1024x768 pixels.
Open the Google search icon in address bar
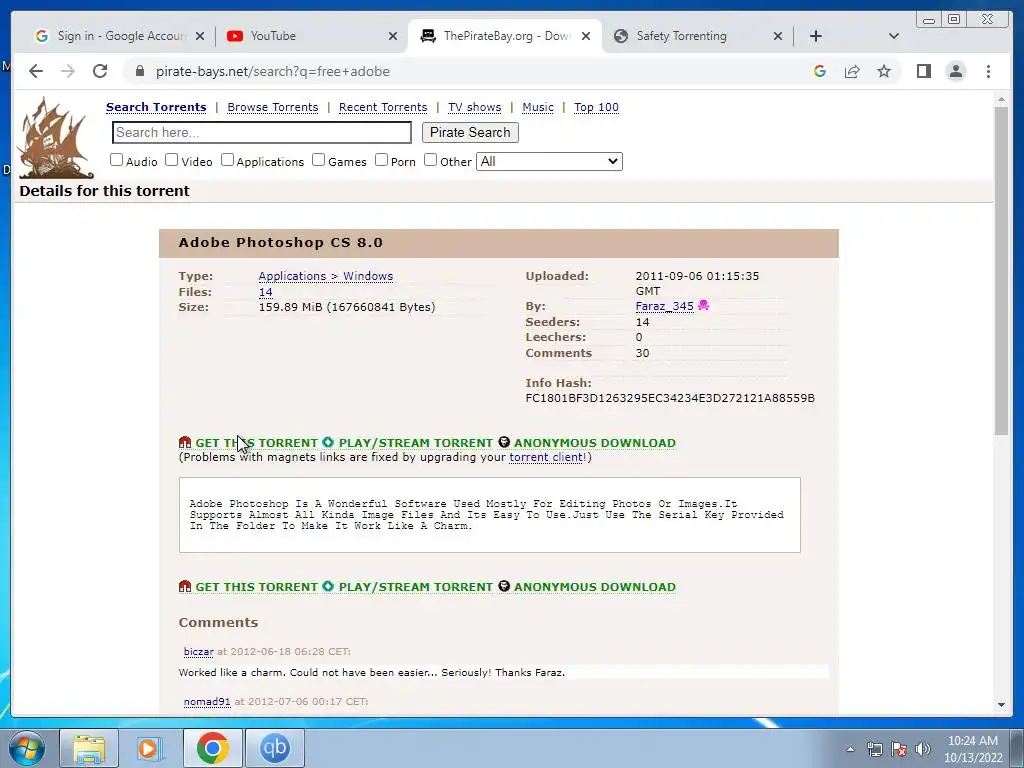(x=820, y=71)
